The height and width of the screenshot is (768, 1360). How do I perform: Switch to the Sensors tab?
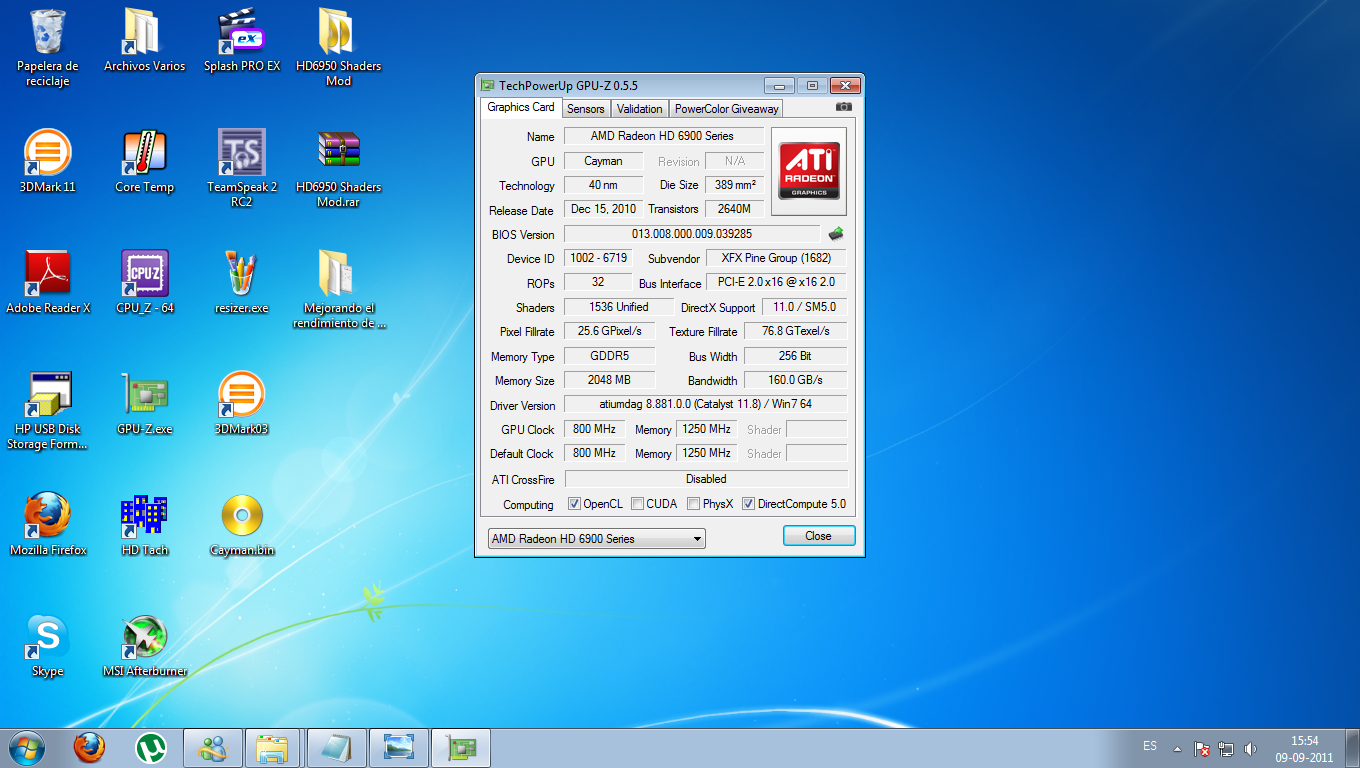[586, 109]
